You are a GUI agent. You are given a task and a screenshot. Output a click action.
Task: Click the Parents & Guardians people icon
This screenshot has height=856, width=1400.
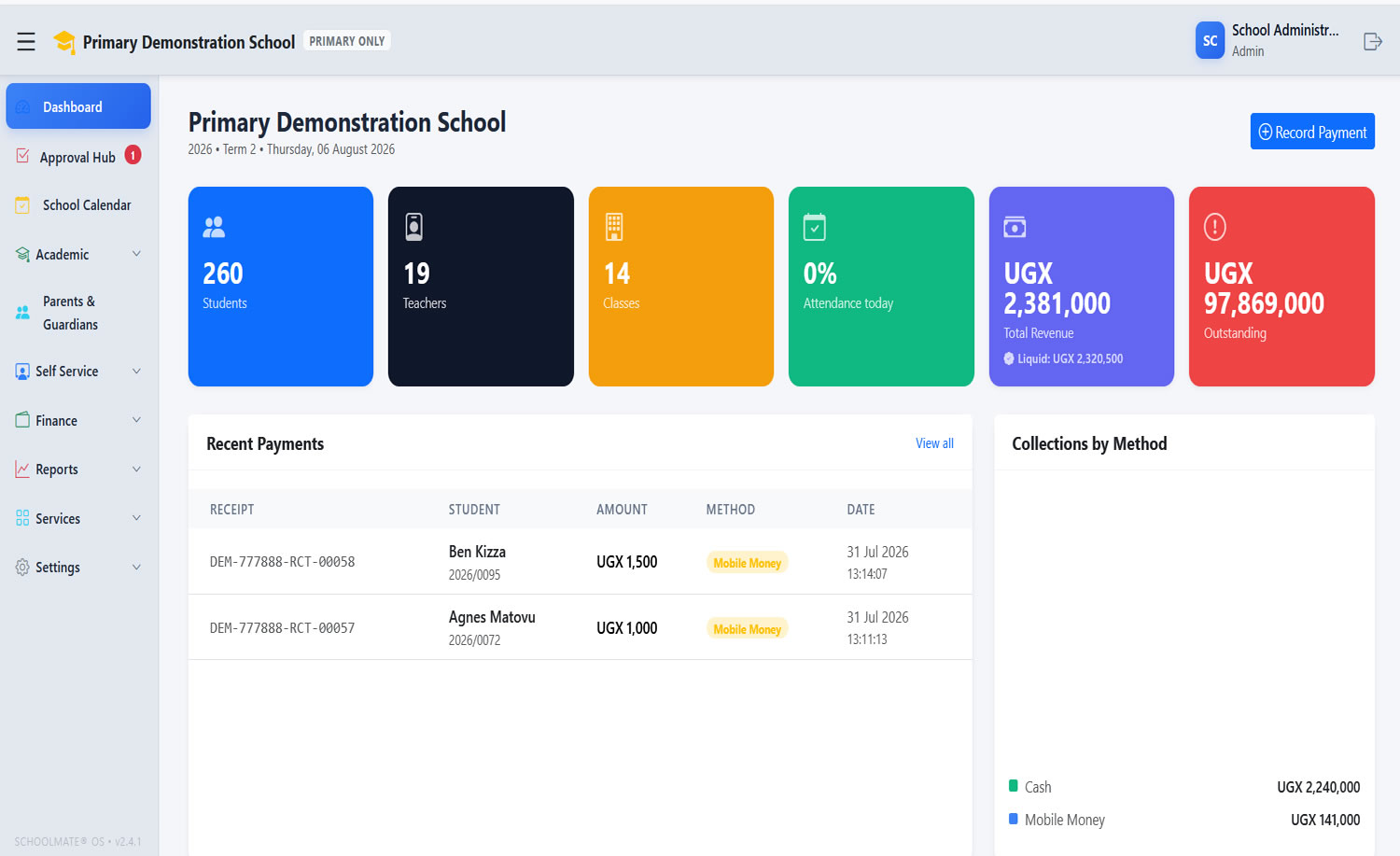coord(22,313)
